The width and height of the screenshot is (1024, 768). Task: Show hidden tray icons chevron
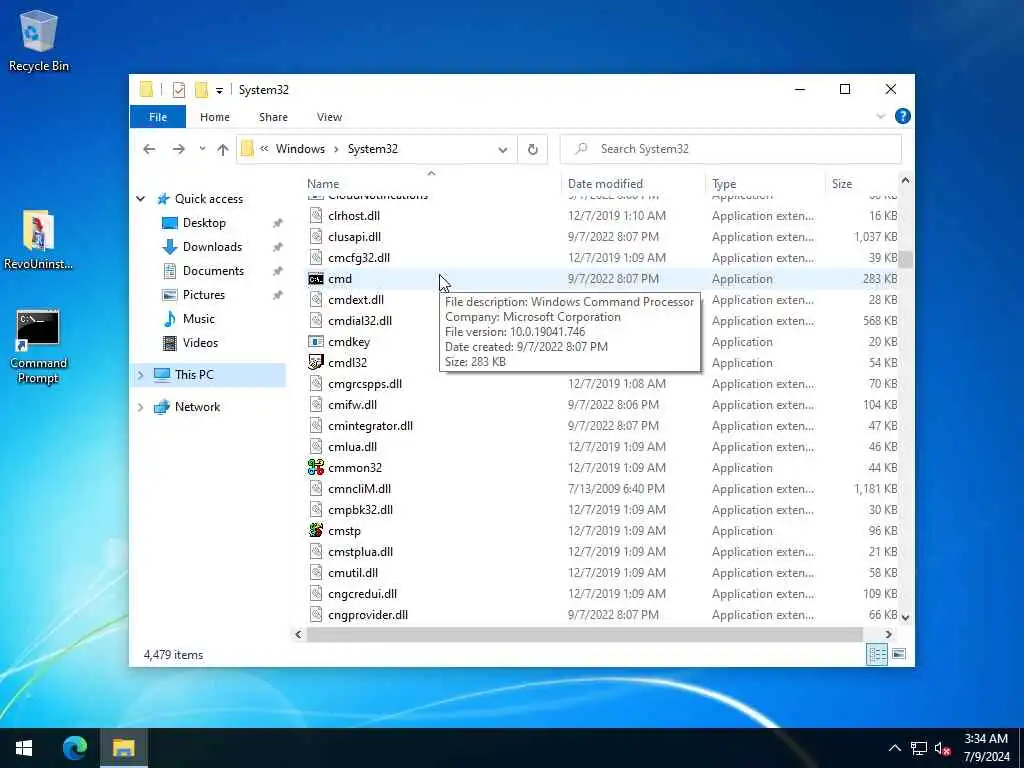tap(895, 748)
